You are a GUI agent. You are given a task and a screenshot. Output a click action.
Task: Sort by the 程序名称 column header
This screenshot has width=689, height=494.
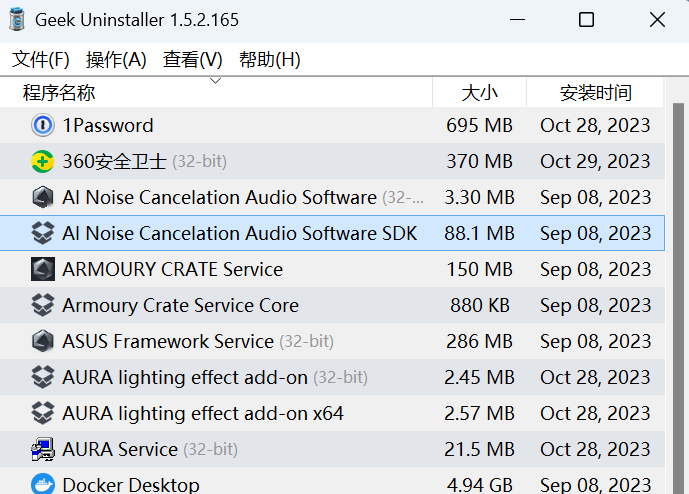pos(59,93)
